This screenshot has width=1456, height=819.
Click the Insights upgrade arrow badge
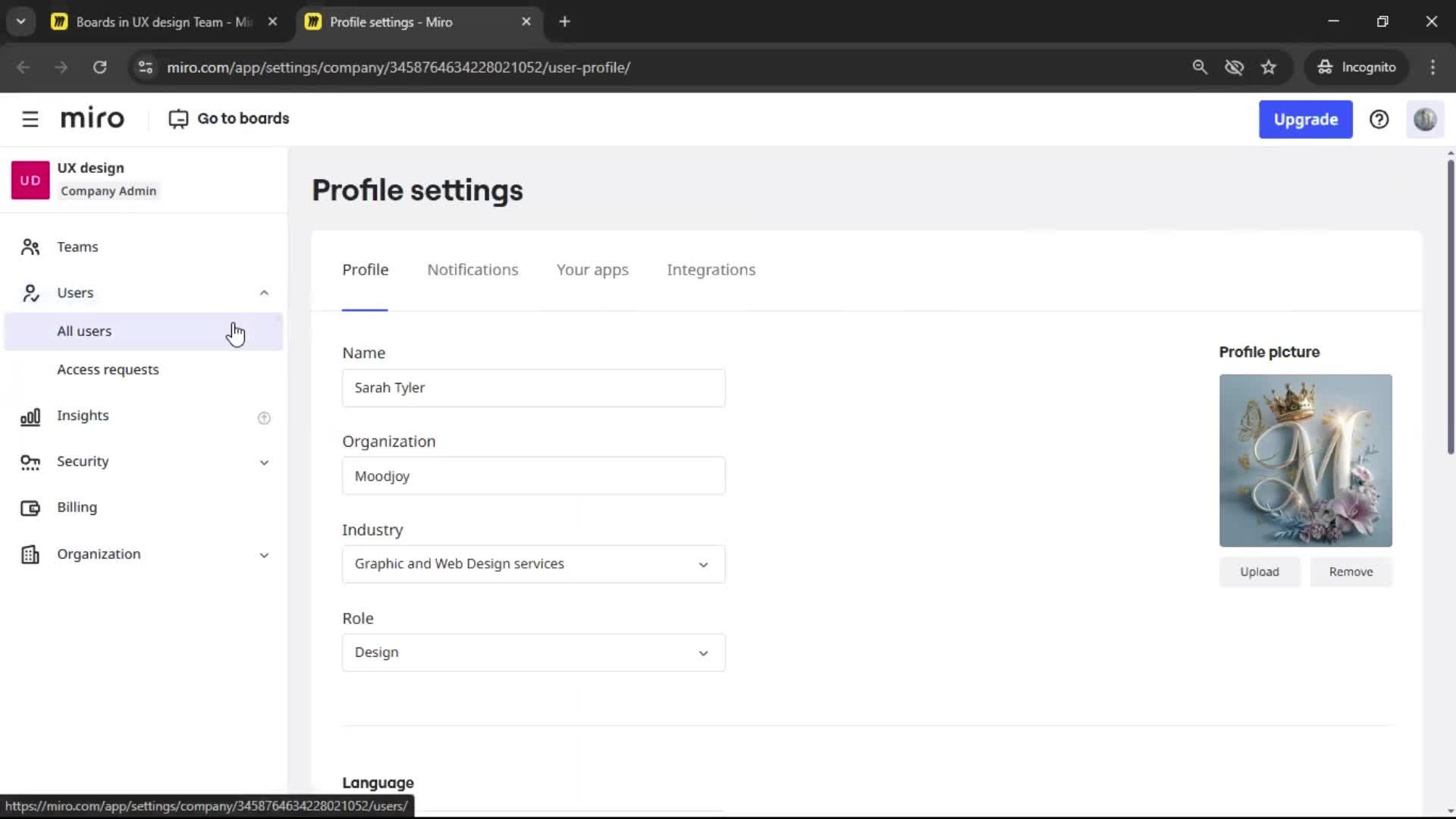264,418
